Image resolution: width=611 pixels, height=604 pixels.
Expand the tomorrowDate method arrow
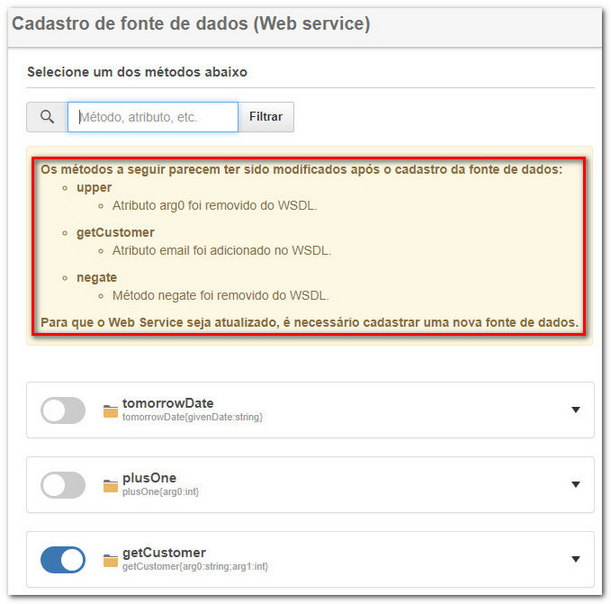click(576, 410)
